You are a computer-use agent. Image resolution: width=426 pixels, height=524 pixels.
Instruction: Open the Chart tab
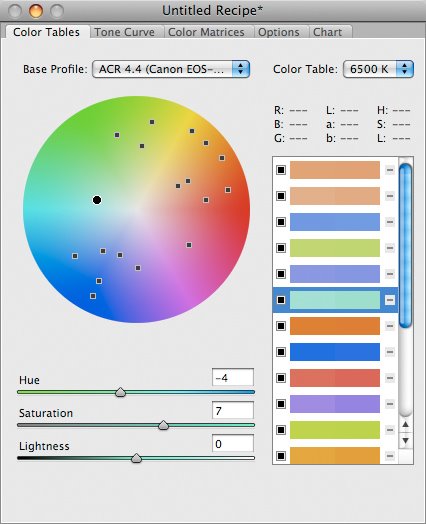(327, 32)
